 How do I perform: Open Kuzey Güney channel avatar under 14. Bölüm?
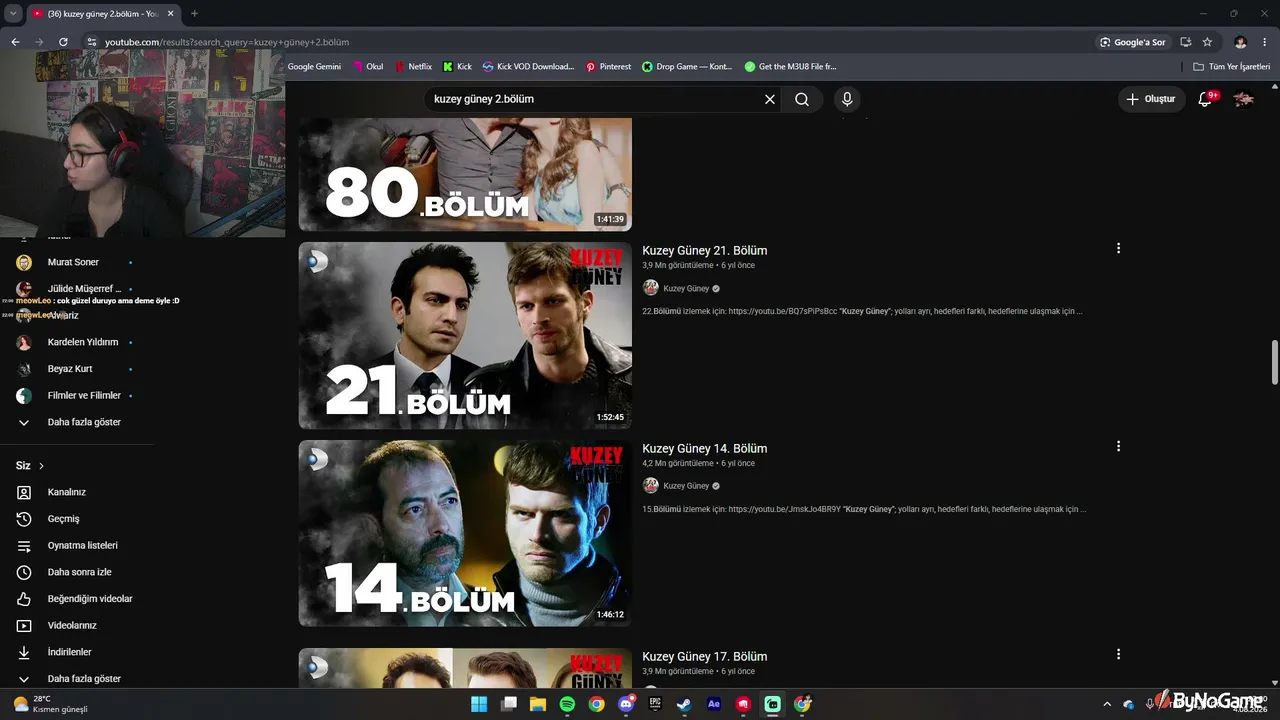point(651,486)
